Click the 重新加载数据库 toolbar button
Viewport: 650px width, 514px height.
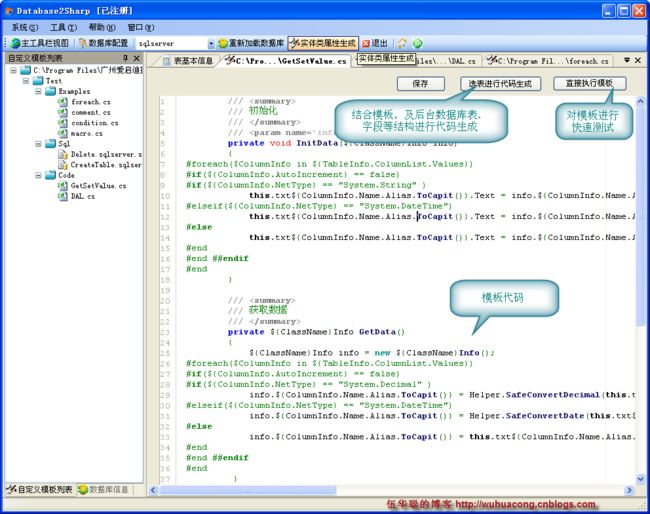251,43
